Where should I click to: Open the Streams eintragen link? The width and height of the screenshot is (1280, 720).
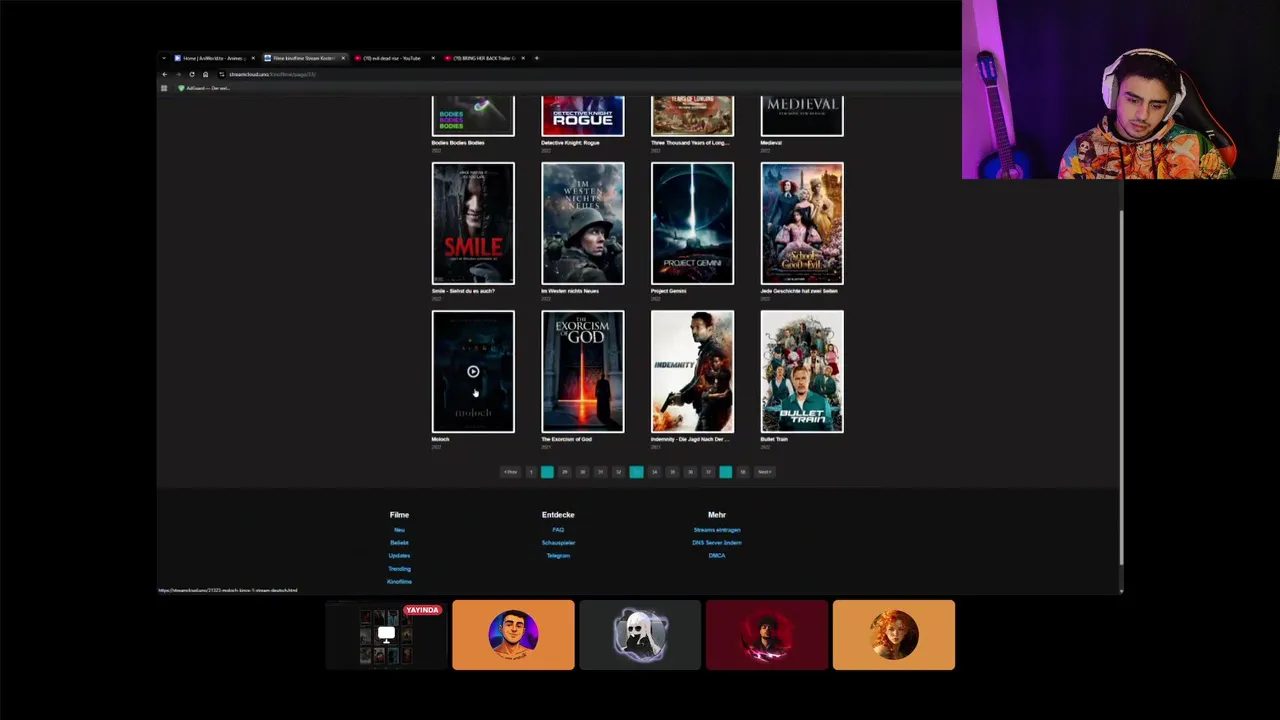[x=717, y=530]
